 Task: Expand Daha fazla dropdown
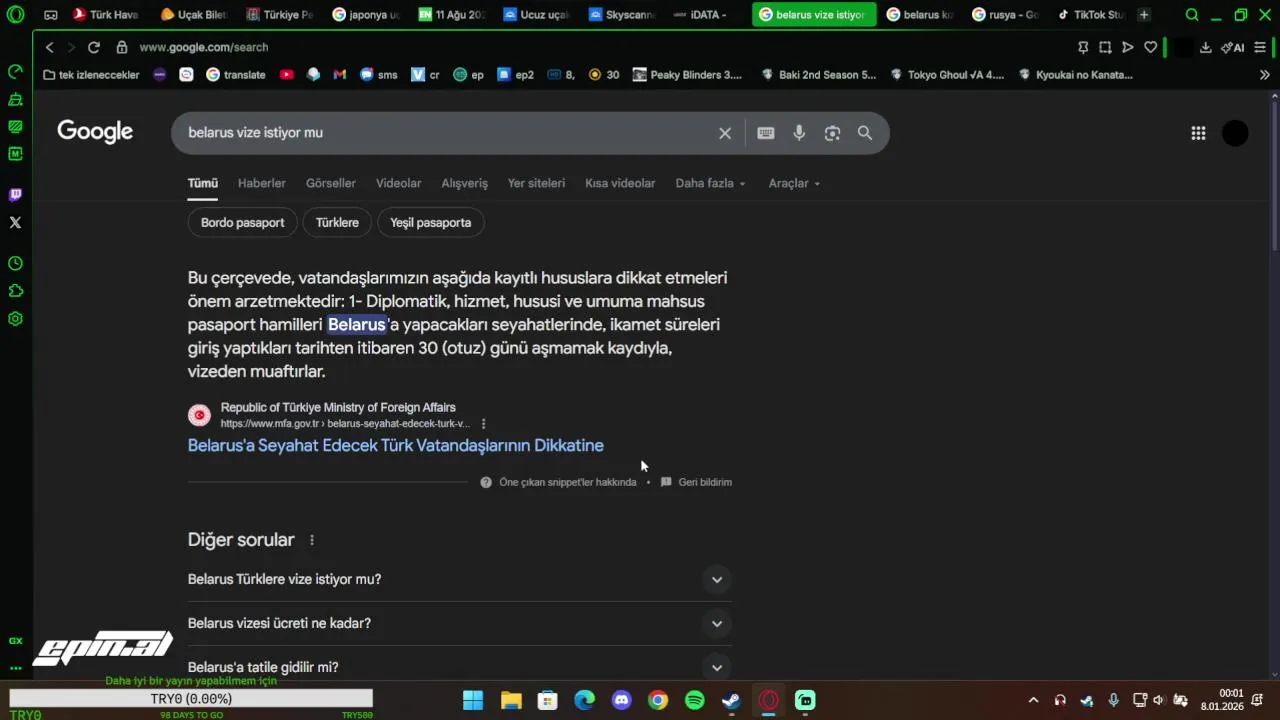coord(710,183)
